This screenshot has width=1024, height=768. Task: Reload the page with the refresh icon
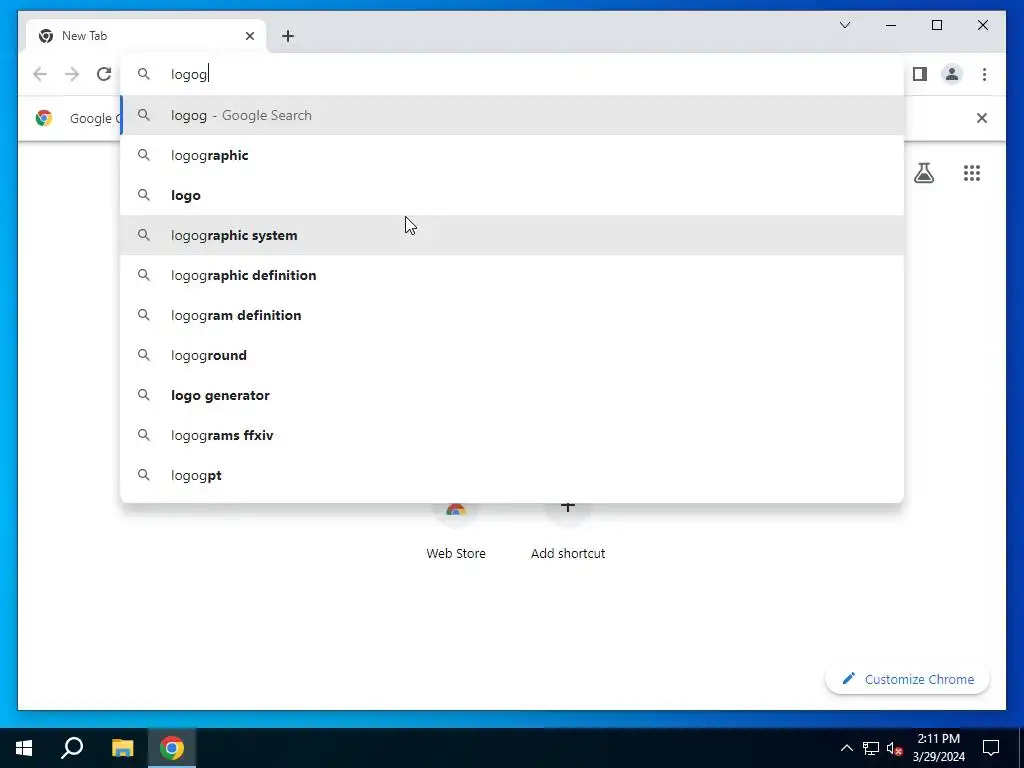104,74
